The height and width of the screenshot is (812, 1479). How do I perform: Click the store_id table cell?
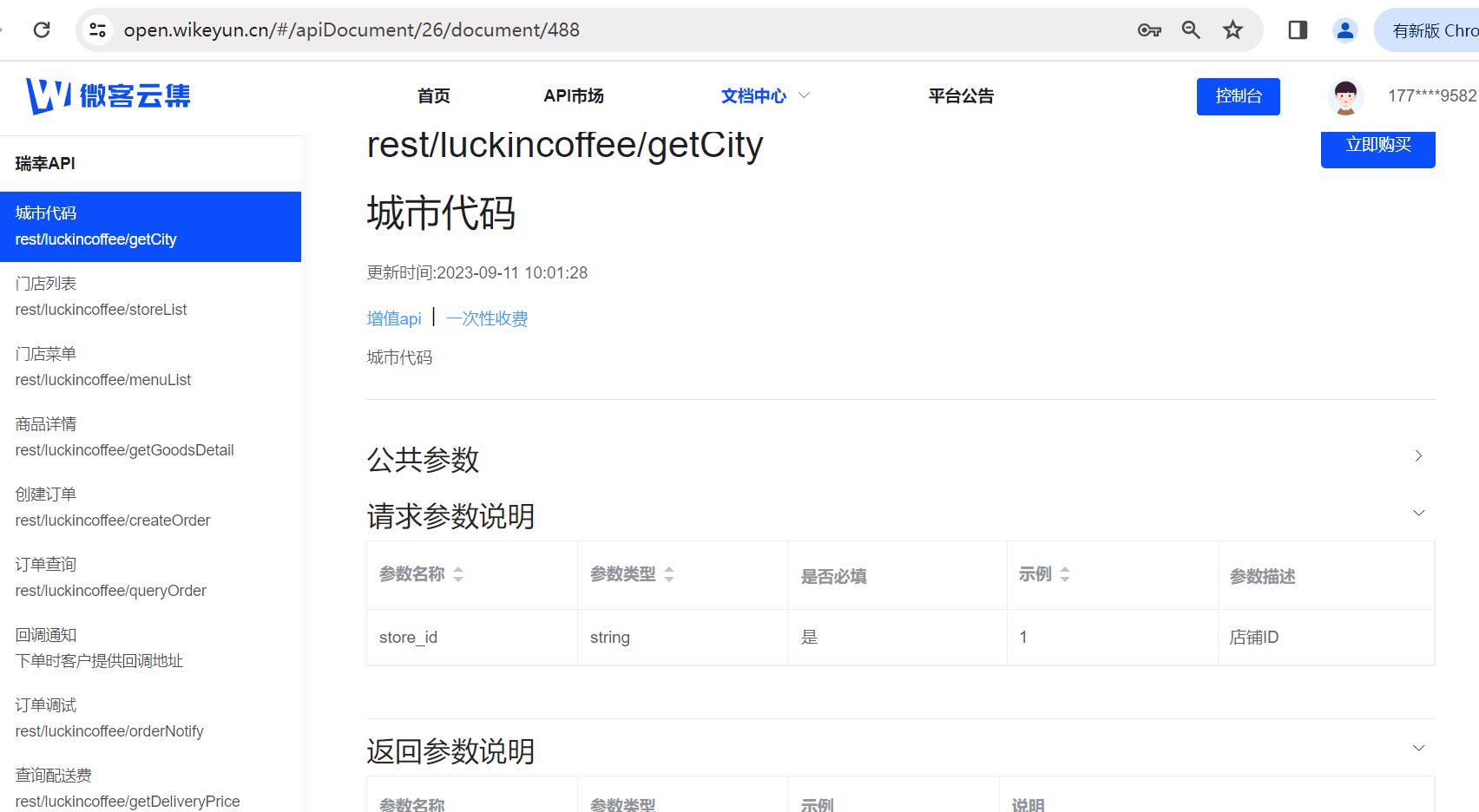tap(472, 638)
